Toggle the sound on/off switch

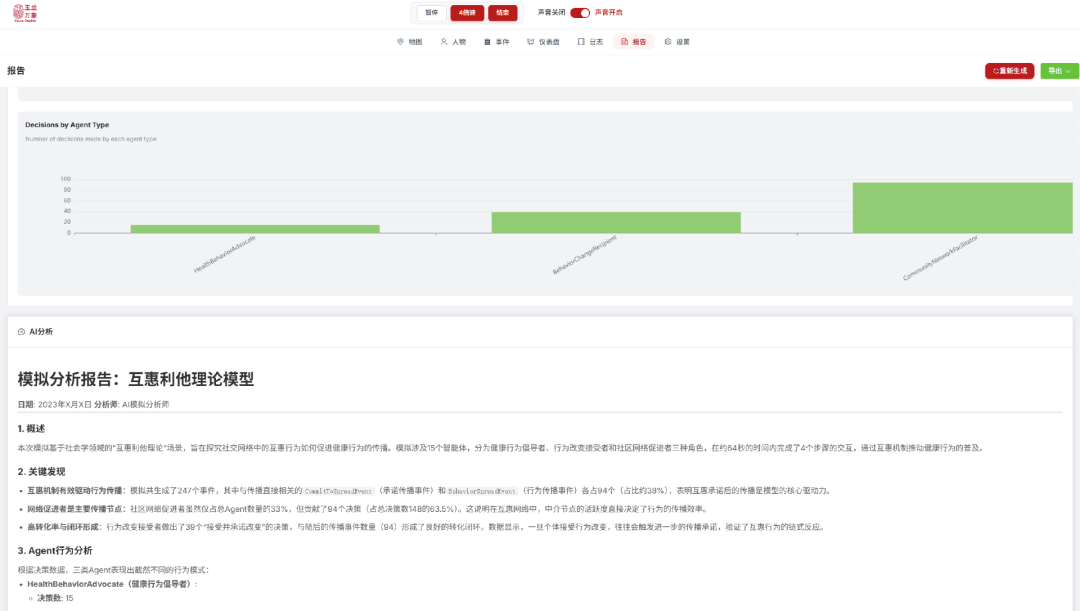click(580, 13)
